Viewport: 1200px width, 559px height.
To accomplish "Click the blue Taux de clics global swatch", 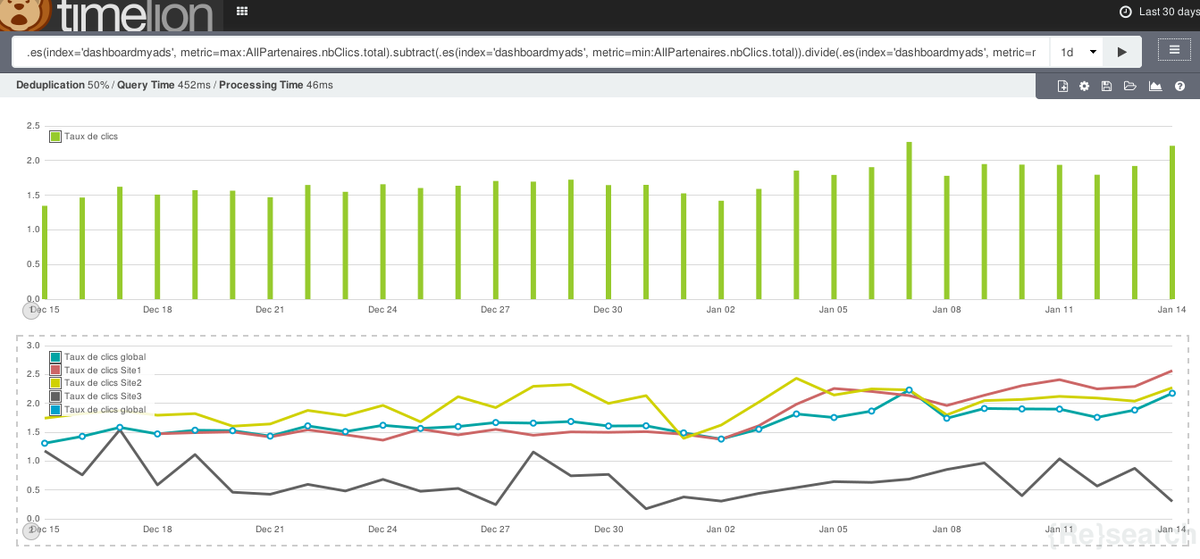I will coord(56,409).
